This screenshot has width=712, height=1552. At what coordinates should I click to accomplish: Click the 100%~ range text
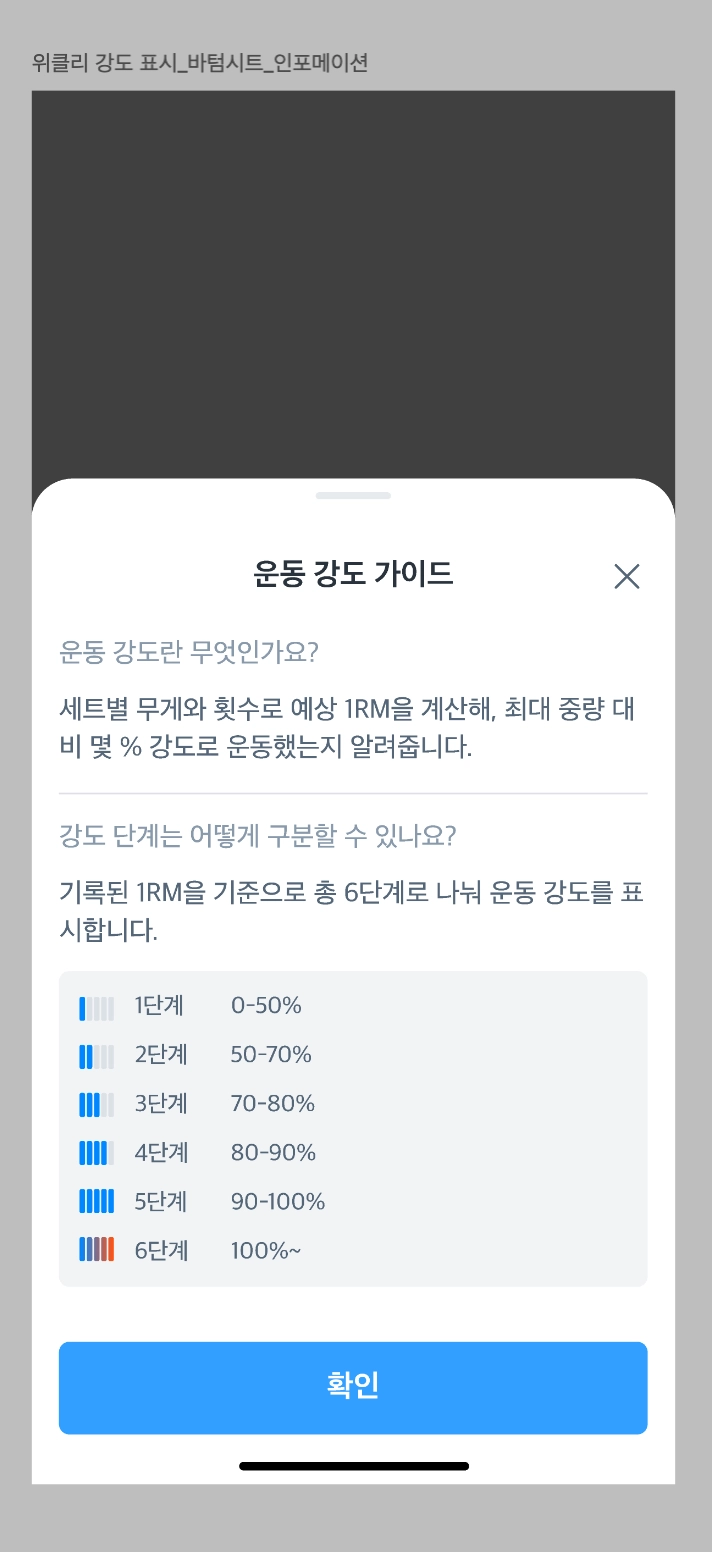coord(265,1250)
